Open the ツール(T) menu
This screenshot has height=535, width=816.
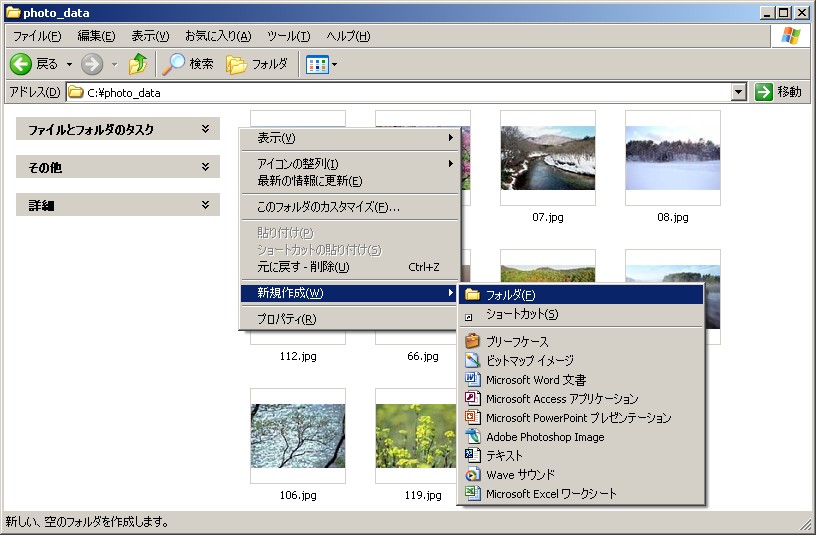[x=288, y=36]
